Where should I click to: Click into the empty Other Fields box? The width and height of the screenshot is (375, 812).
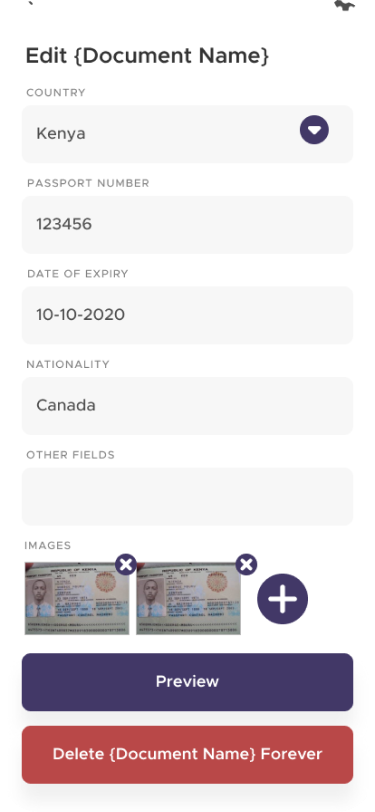coord(187,496)
